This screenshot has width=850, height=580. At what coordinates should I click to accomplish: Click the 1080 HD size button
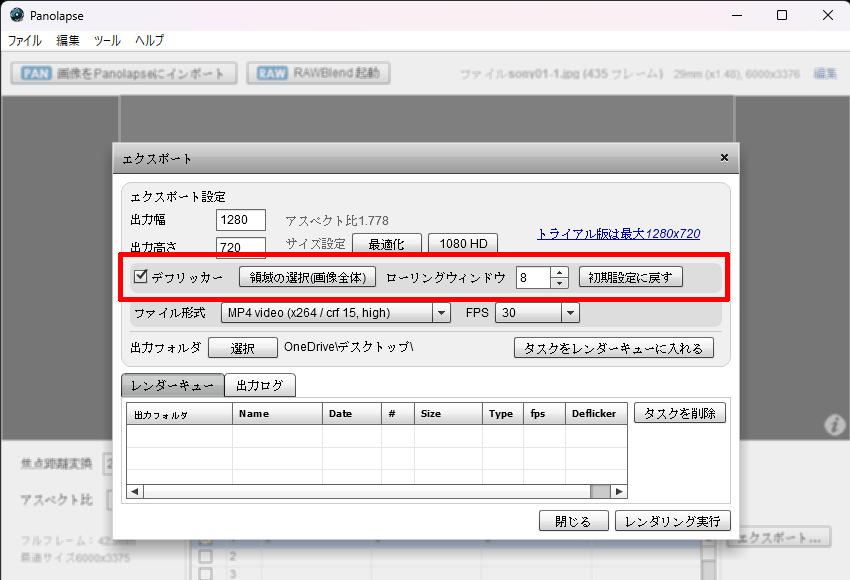[463, 244]
